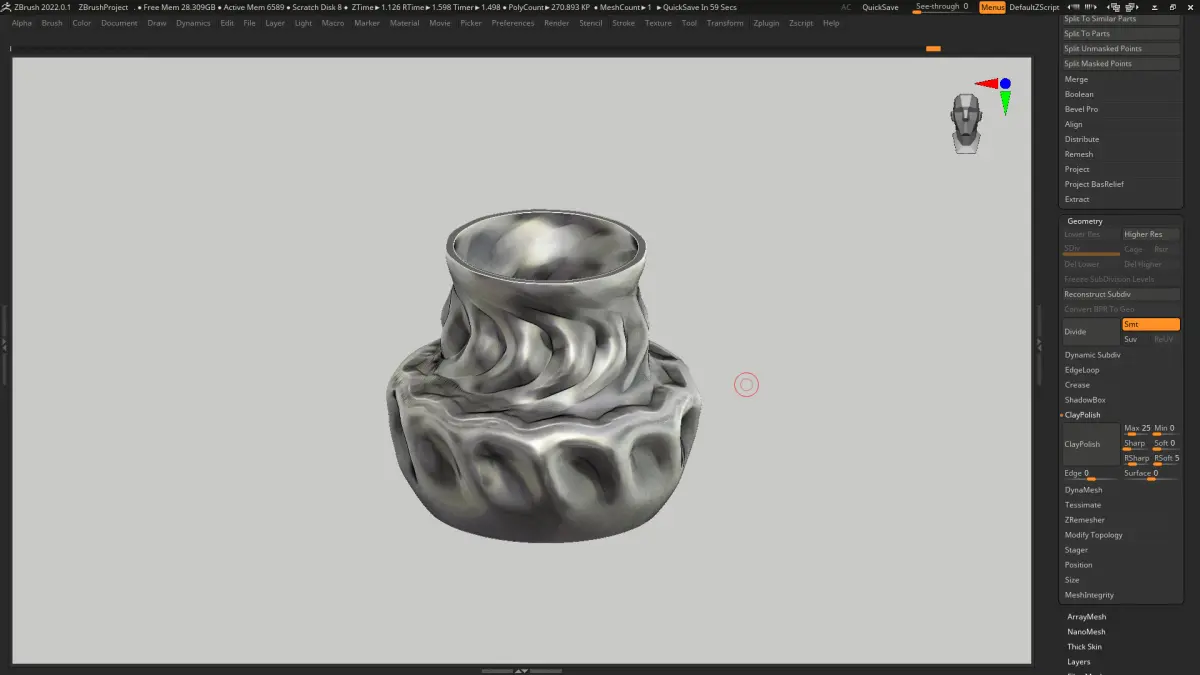Click the Edge 0 slider
1200x675 pixels.
point(1091,474)
